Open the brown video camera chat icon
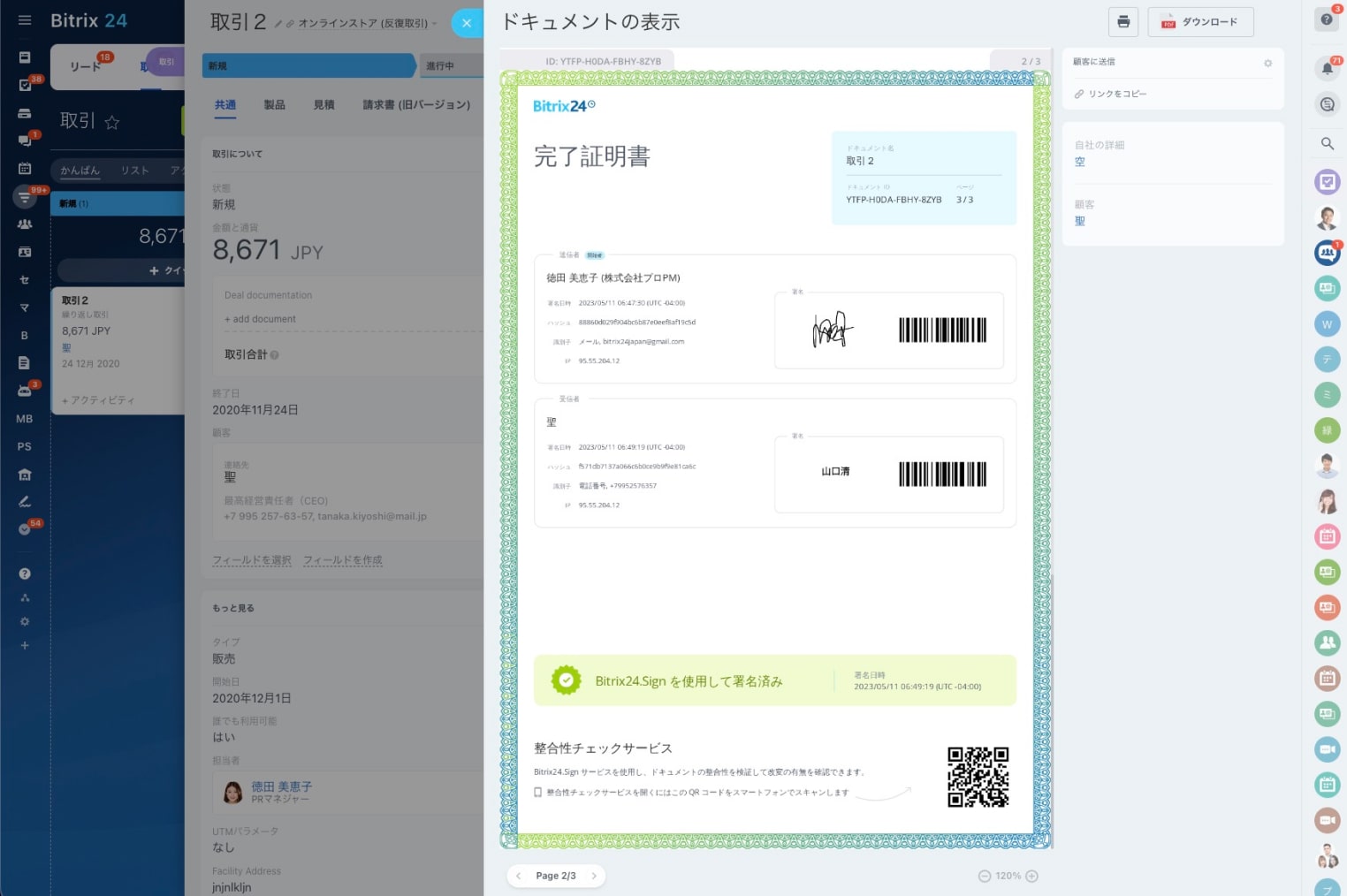This screenshot has height=896, width=1347. click(1327, 820)
